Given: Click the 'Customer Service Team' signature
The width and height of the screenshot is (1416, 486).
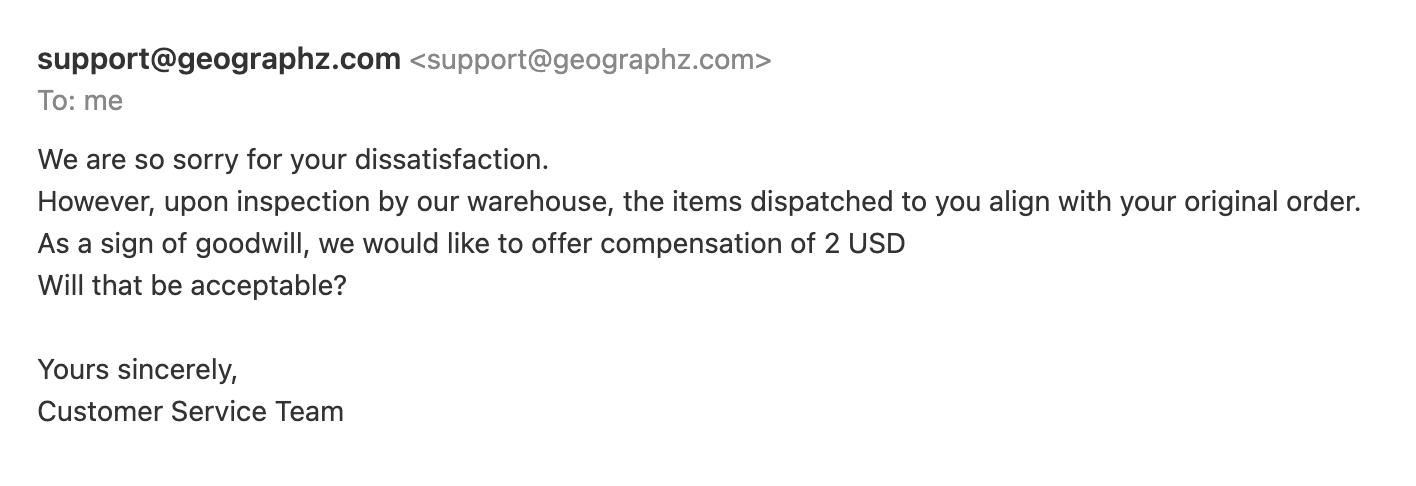Looking at the screenshot, I should pyautogui.click(x=191, y=412).
